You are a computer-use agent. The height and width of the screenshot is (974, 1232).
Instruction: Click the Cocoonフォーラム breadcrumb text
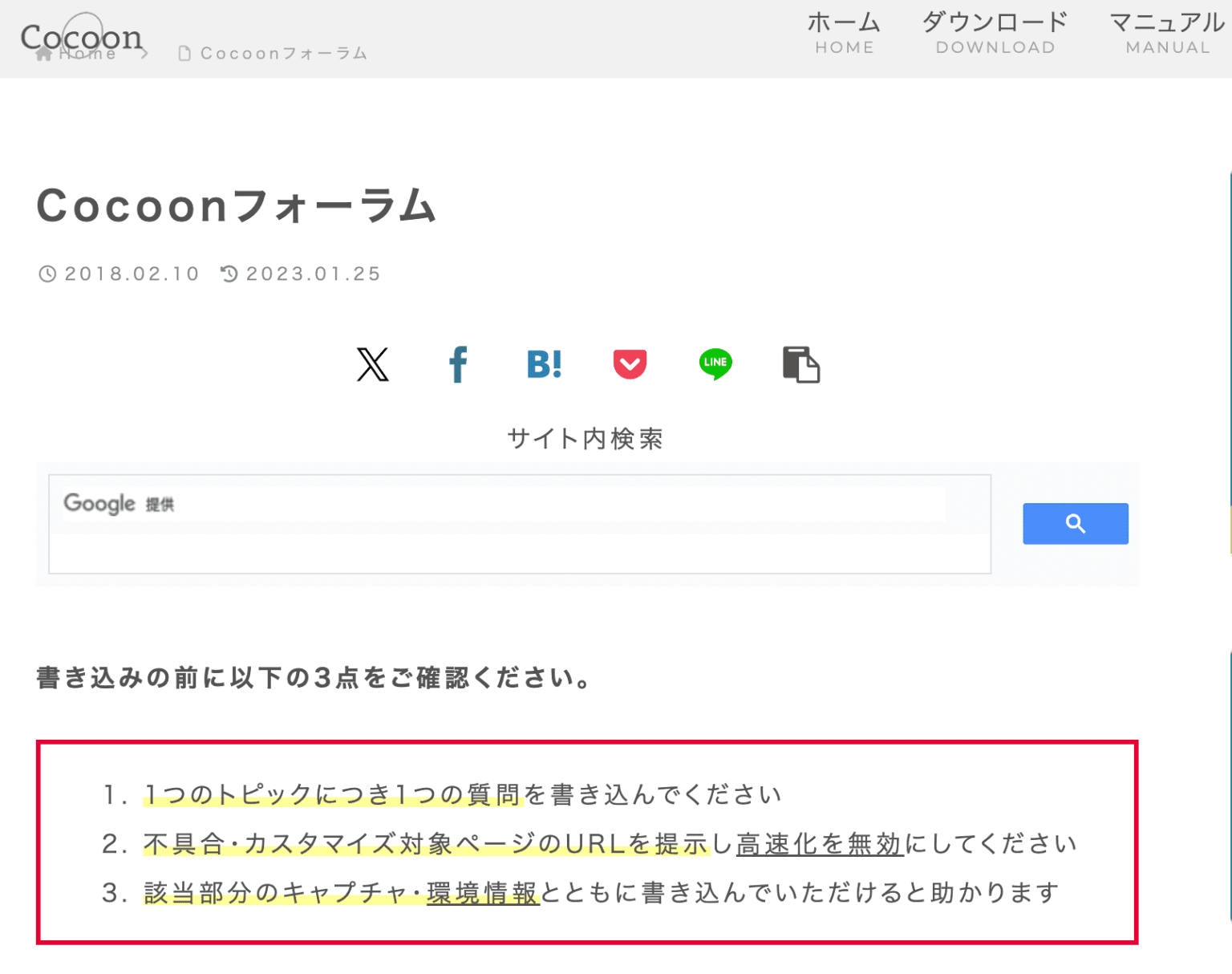pos(284,52)
